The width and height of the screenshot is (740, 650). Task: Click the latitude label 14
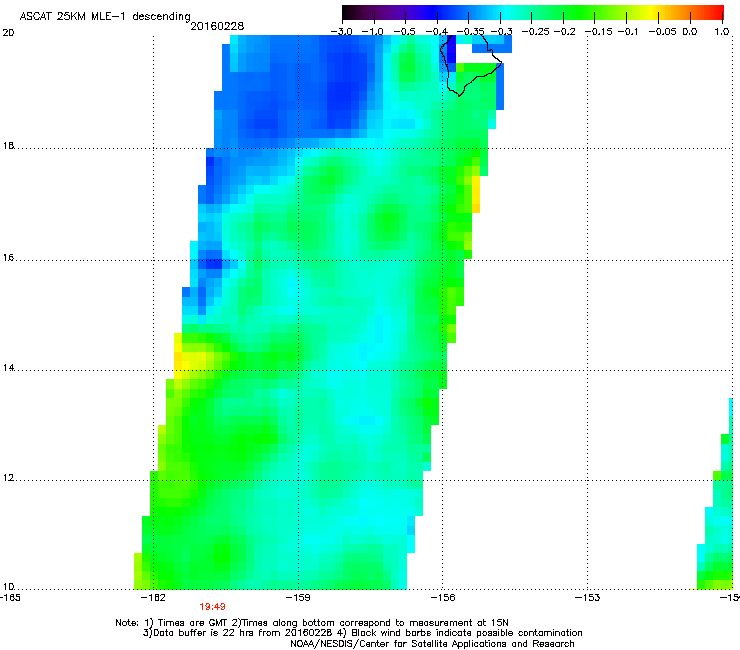8,368
